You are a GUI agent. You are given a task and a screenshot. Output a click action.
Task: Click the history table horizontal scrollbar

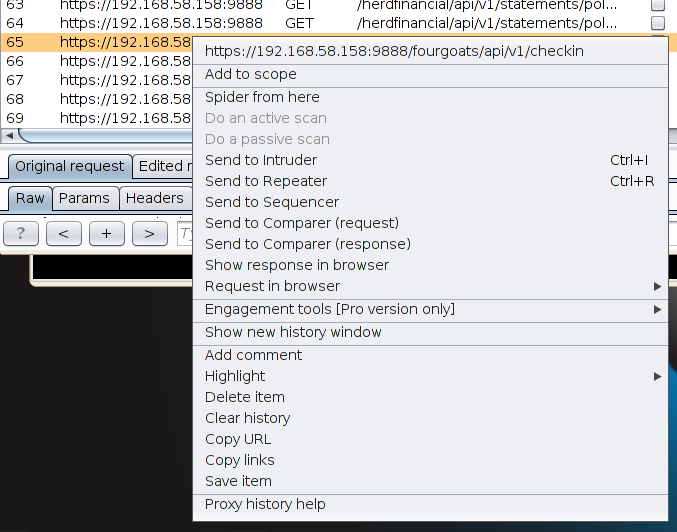coord(105,136)
